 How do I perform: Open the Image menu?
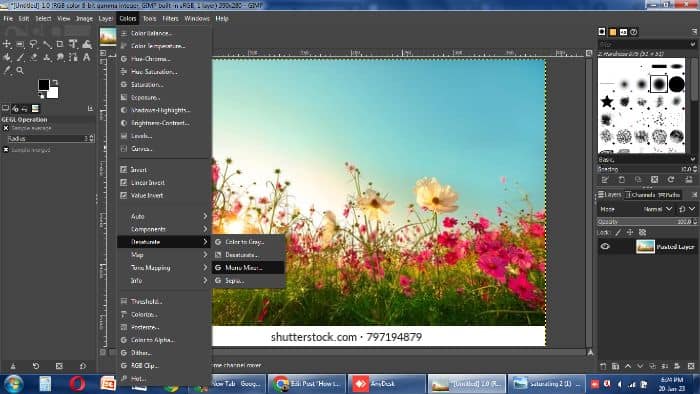point(84,19)
